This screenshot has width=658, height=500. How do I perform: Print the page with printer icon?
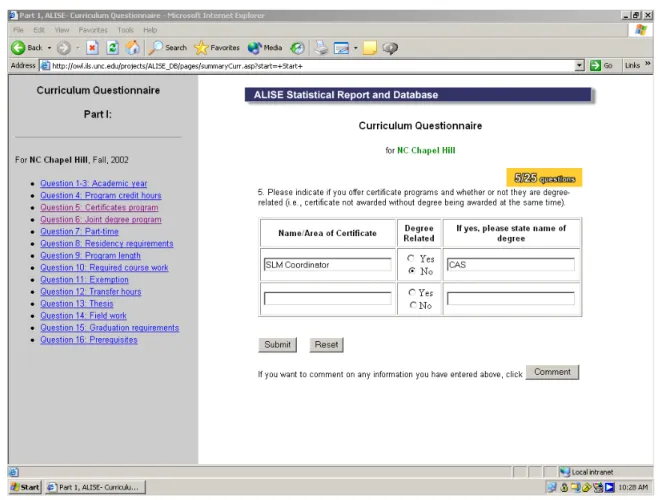321,48
